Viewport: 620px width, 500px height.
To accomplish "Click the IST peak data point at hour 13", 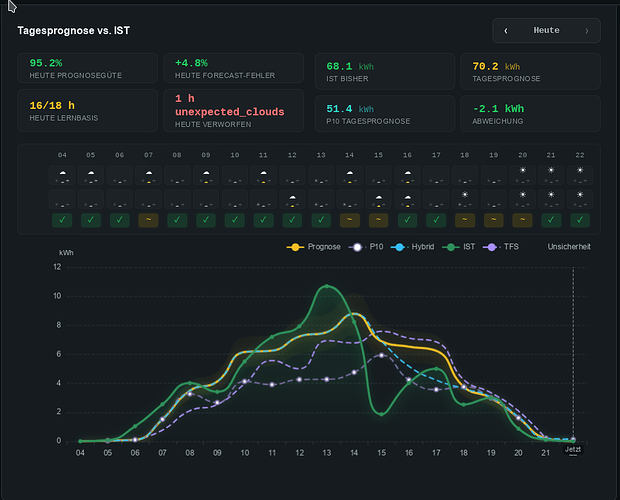I will tap(327, 286).
